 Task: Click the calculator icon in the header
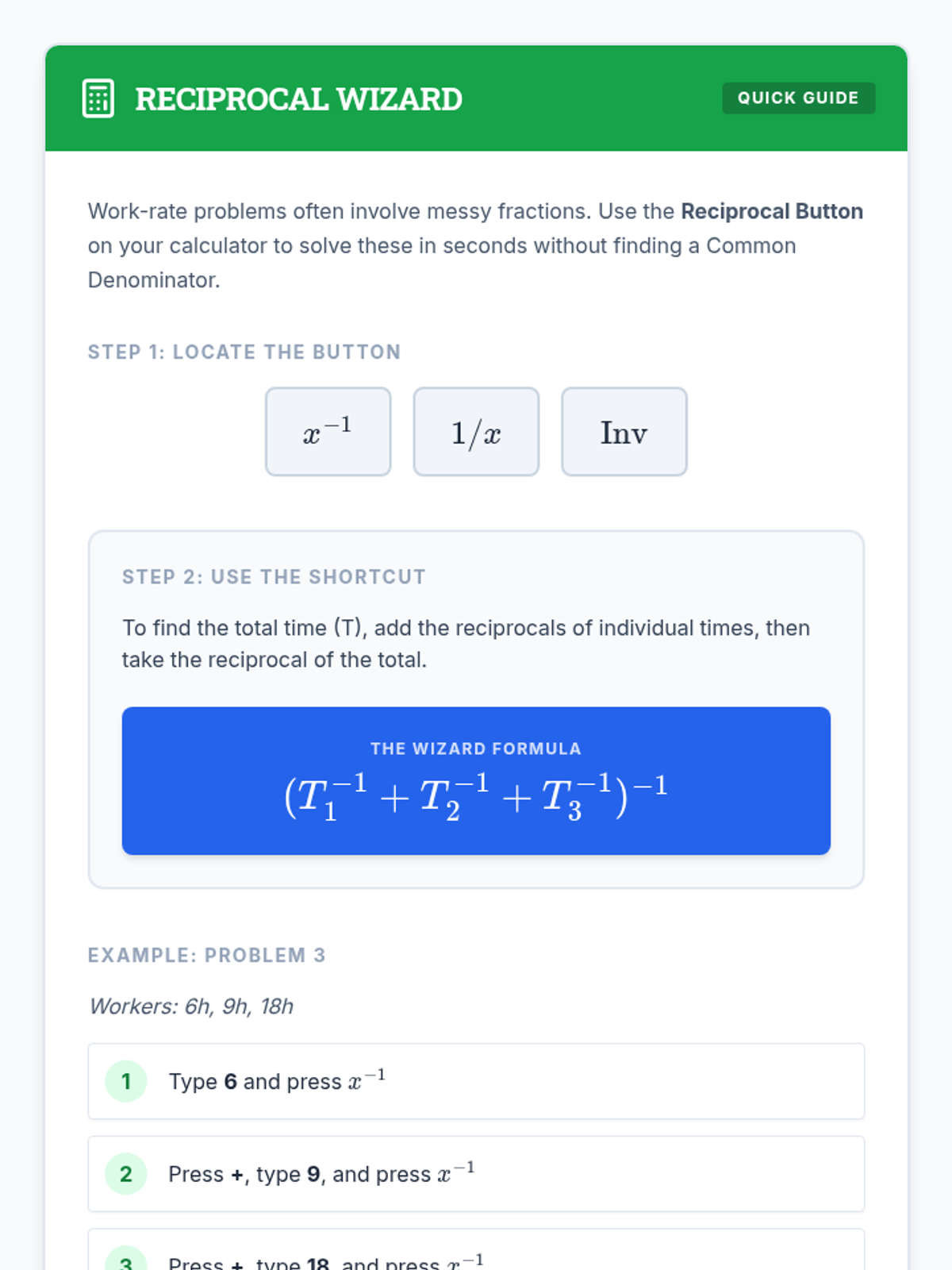[98, 98]
